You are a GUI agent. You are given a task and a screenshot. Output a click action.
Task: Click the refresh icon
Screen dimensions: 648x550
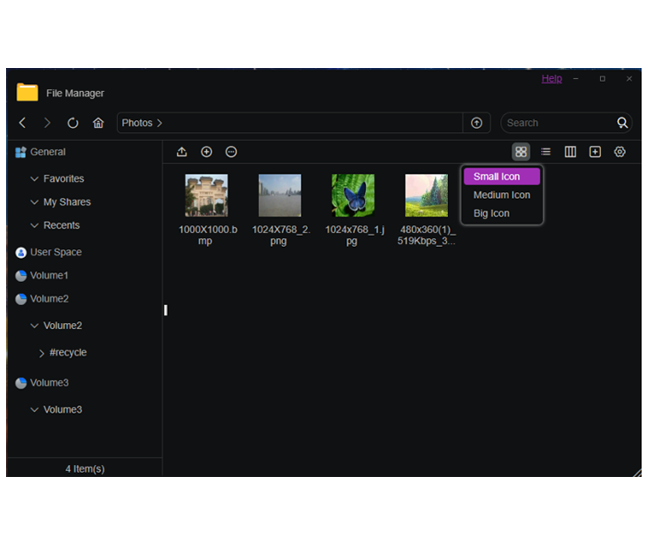click(x=73, y=123)
